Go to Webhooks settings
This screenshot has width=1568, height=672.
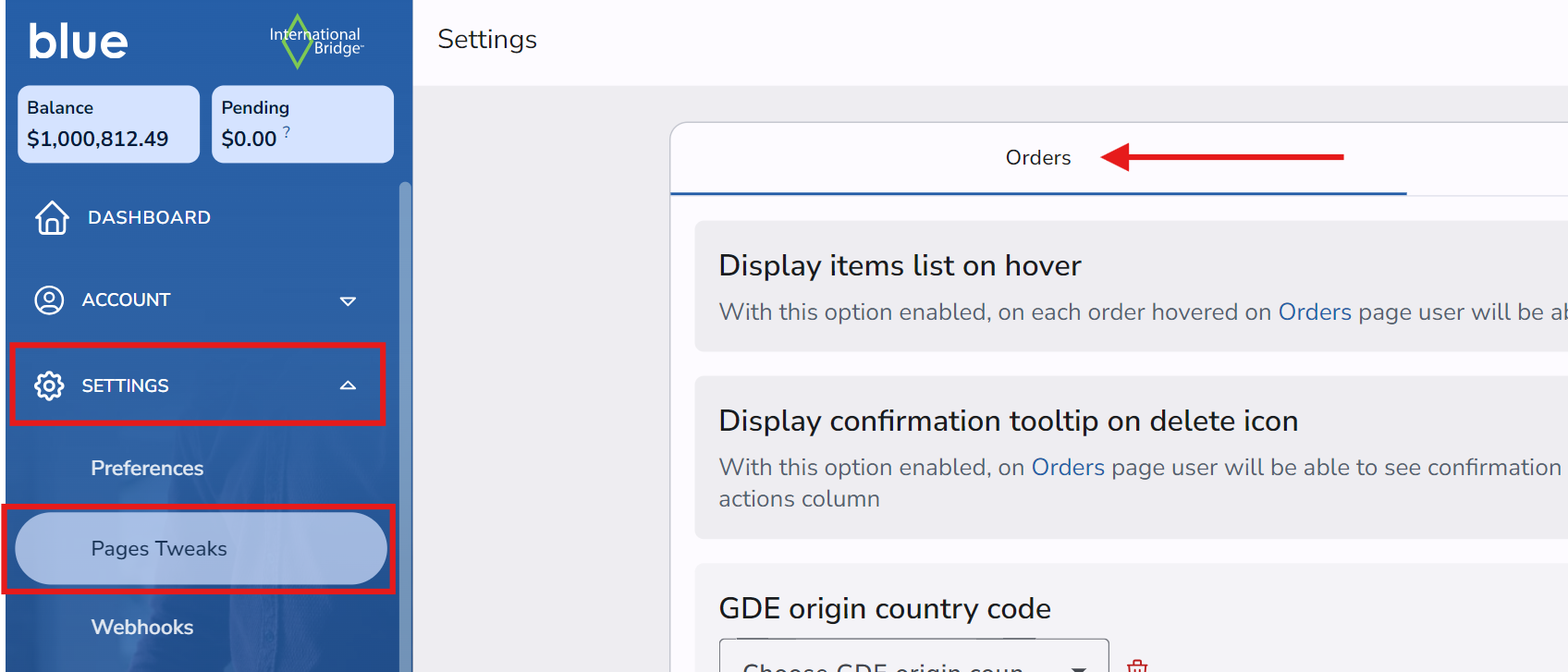pyautogui.click(x=142, y=628)
